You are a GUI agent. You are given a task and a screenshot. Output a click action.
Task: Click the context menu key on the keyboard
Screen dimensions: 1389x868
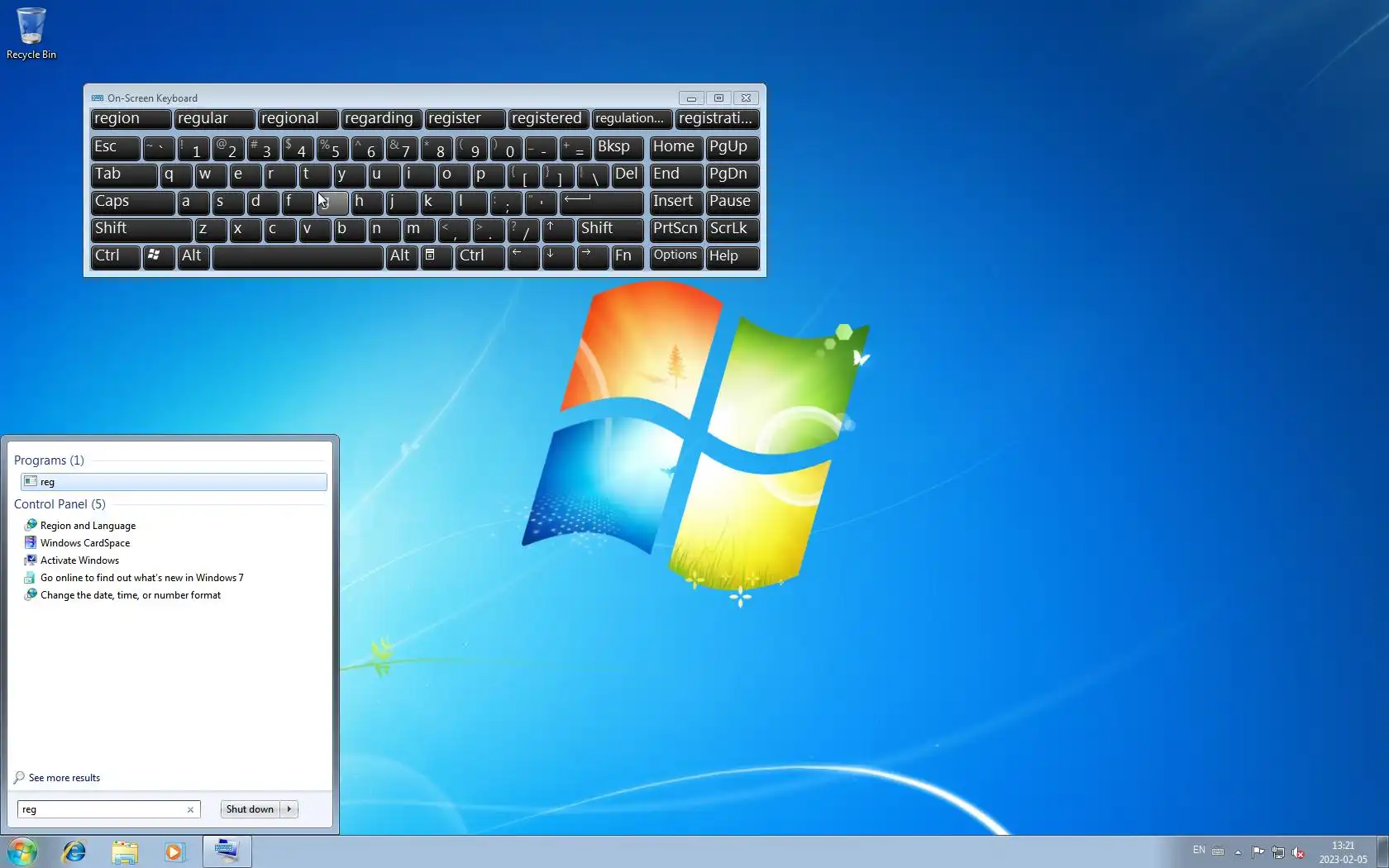click(x=437, y=257)
